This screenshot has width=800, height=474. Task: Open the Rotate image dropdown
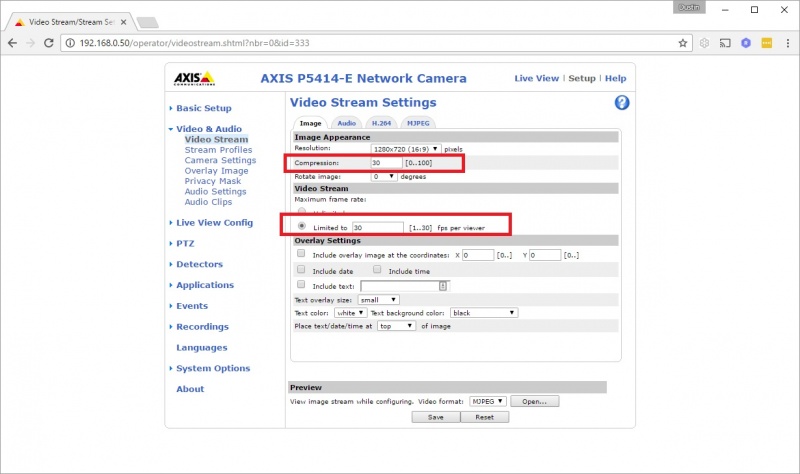tap(384, 177)
